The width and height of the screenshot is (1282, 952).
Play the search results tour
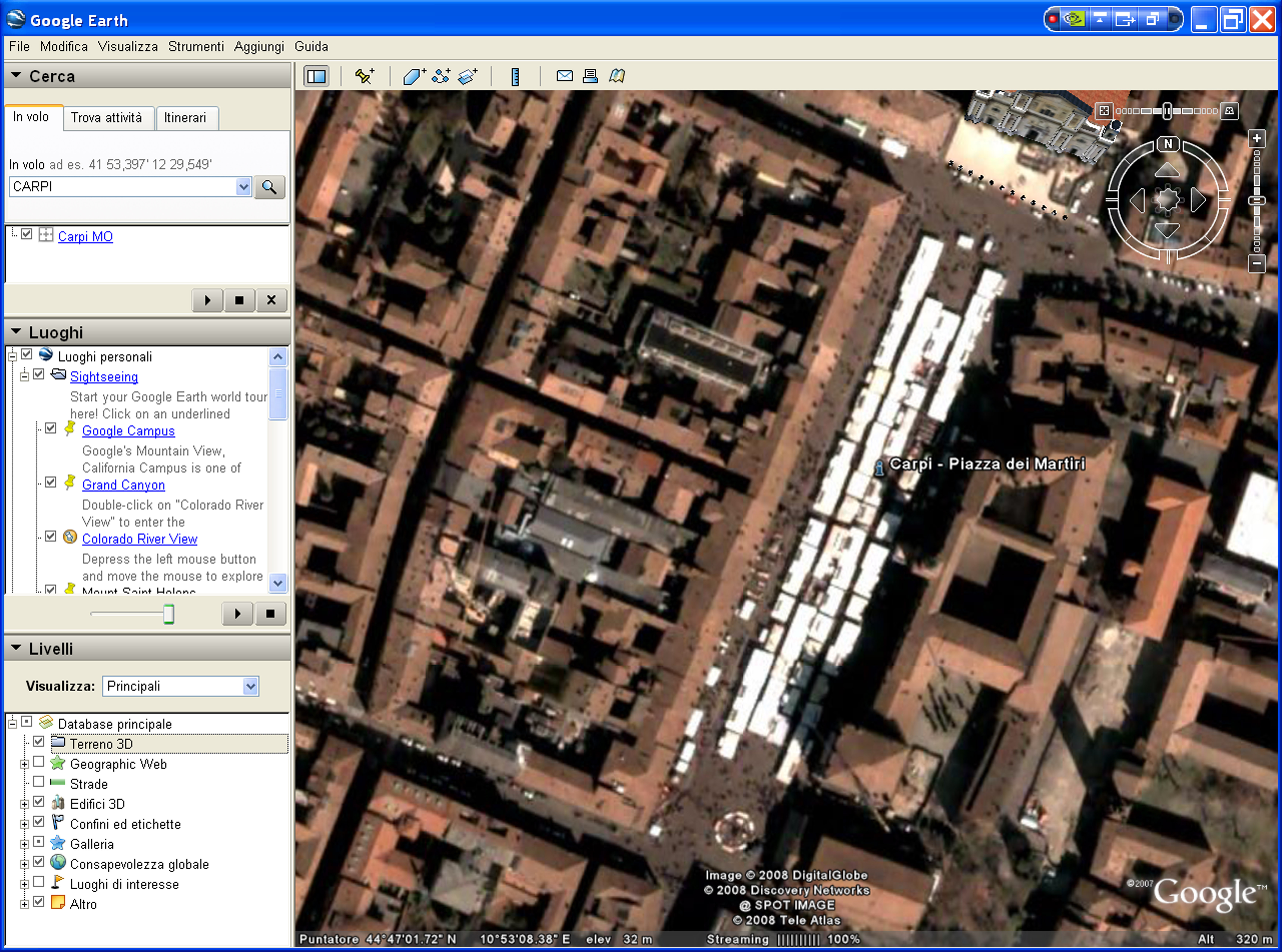point(208,300)
